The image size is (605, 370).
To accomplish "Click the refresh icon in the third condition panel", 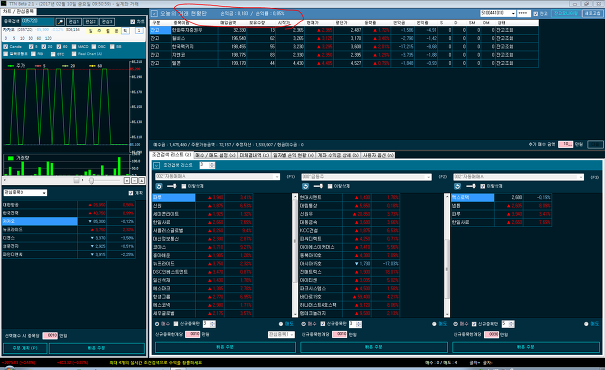I will (457, 186).
